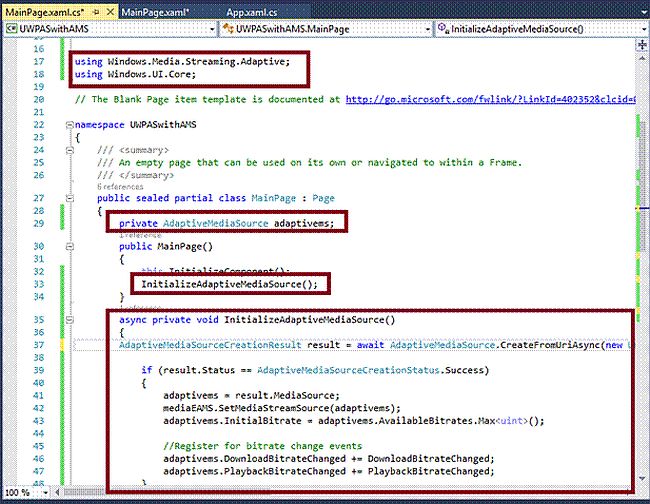This screenshot has width=650, height=504.
Task: Click 'public sealed partial class MainPage' declaration
Action: click(216, 198)
